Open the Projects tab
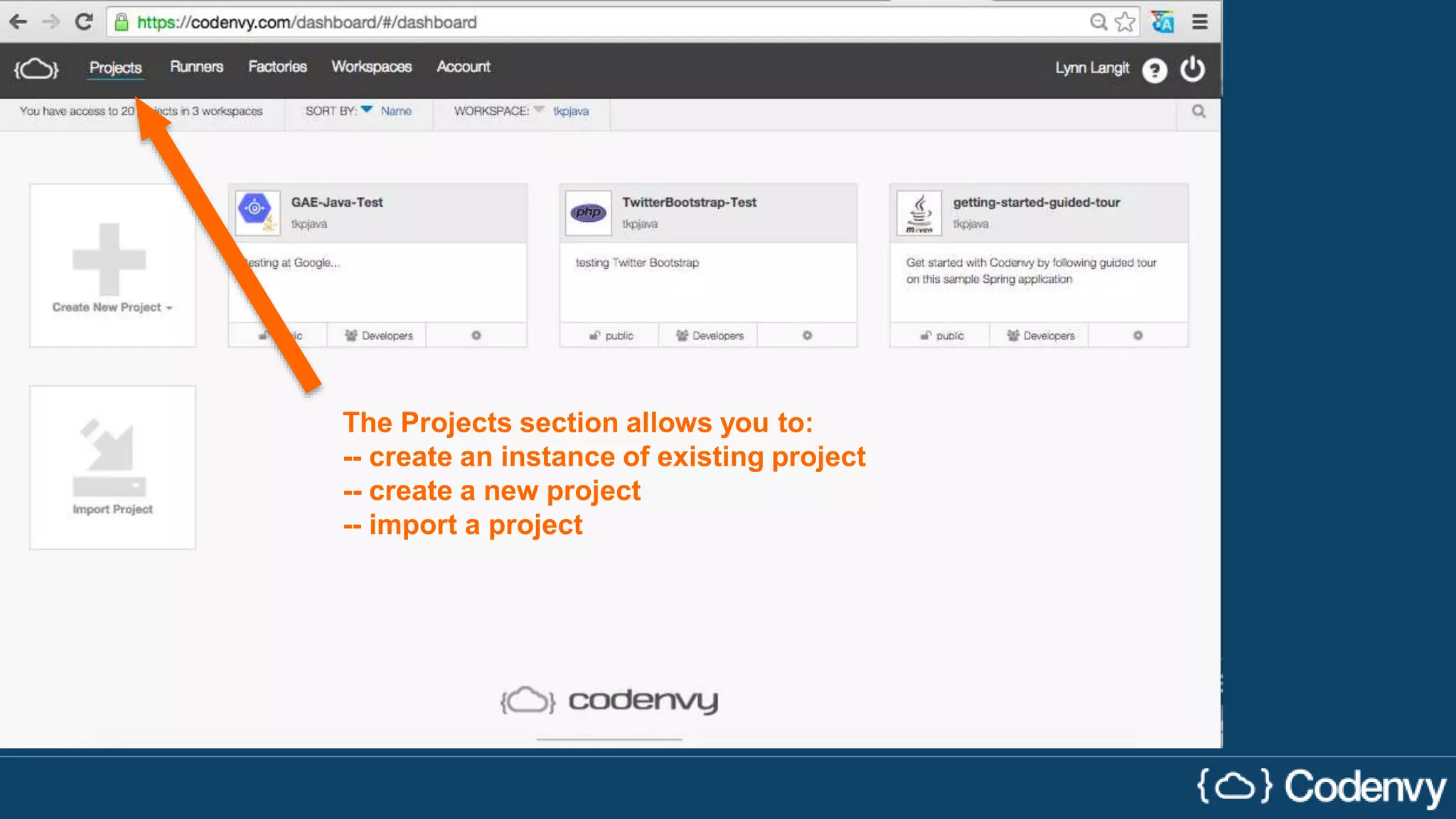 tap(115, 68)
